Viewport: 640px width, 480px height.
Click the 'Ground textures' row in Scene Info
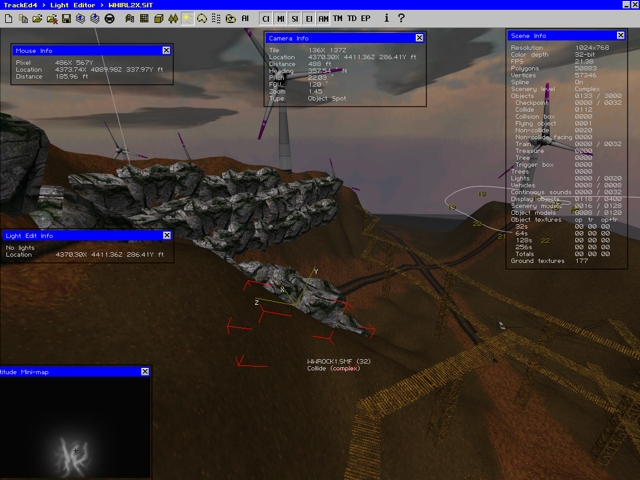click(x=549, y=260)
